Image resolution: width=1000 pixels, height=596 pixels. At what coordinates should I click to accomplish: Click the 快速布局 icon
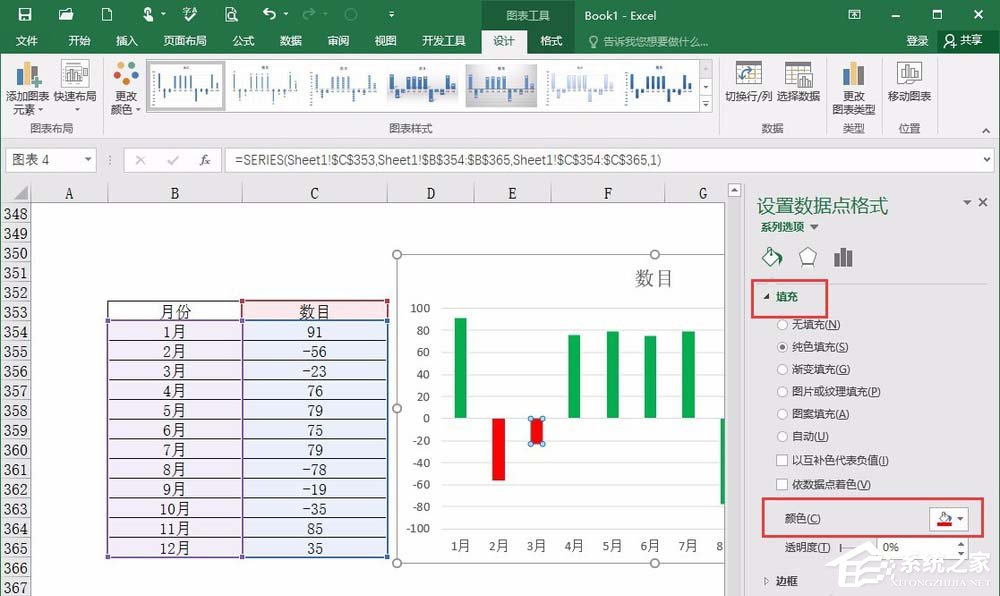(75, 84)
